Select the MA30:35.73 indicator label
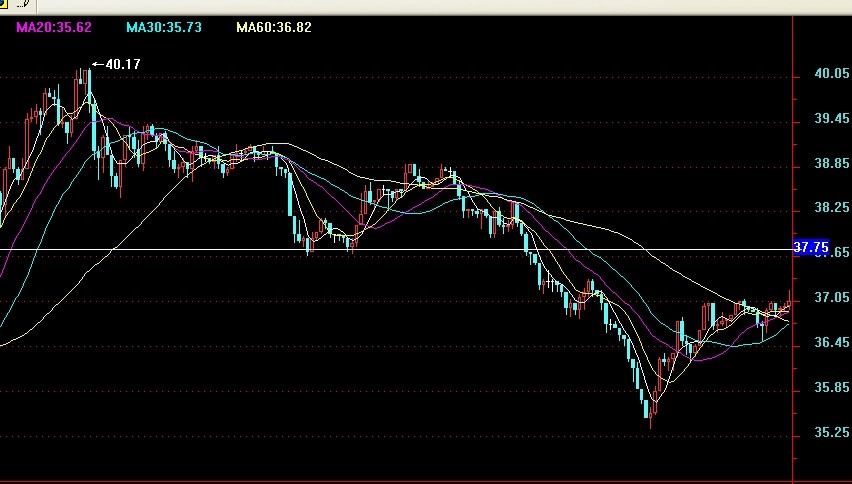852x484 pixels. coord(163,27)
